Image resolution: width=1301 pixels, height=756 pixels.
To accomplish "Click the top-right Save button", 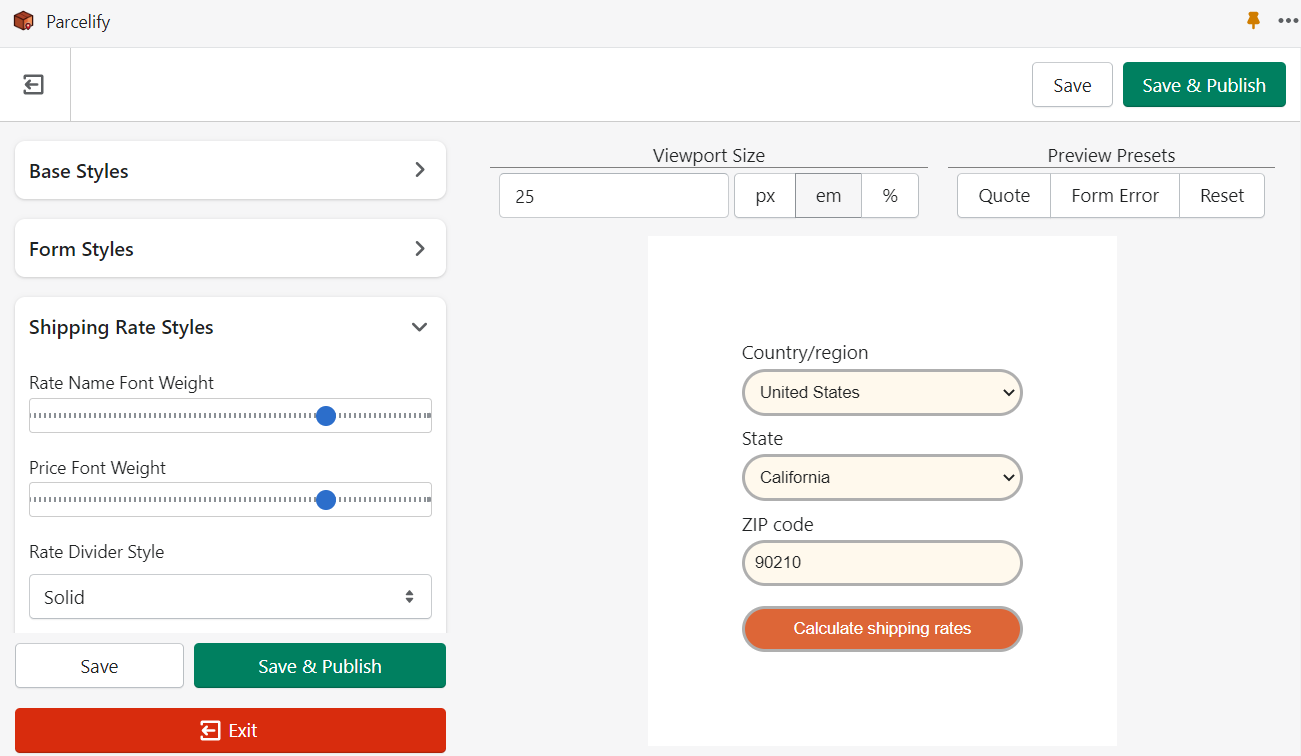I will click(1072, 85).
